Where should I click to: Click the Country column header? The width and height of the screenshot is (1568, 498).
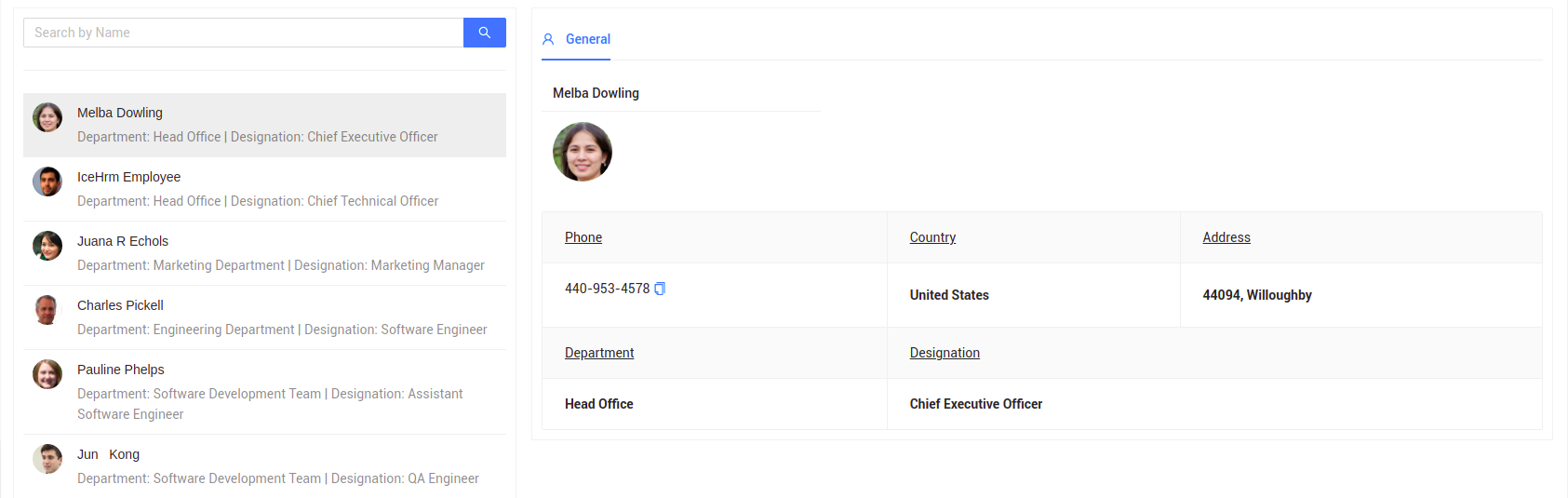point(932,237)
